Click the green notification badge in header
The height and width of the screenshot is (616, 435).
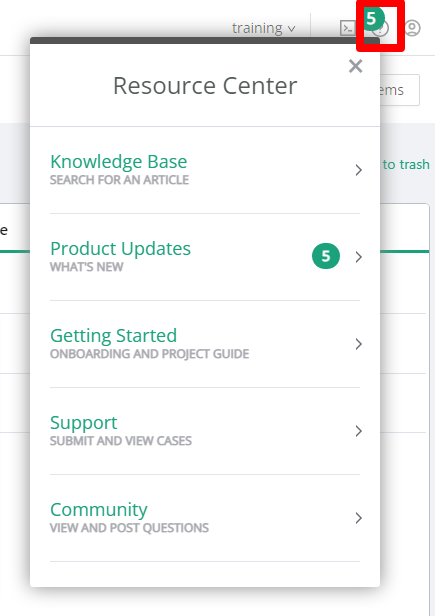coord(371,18)
